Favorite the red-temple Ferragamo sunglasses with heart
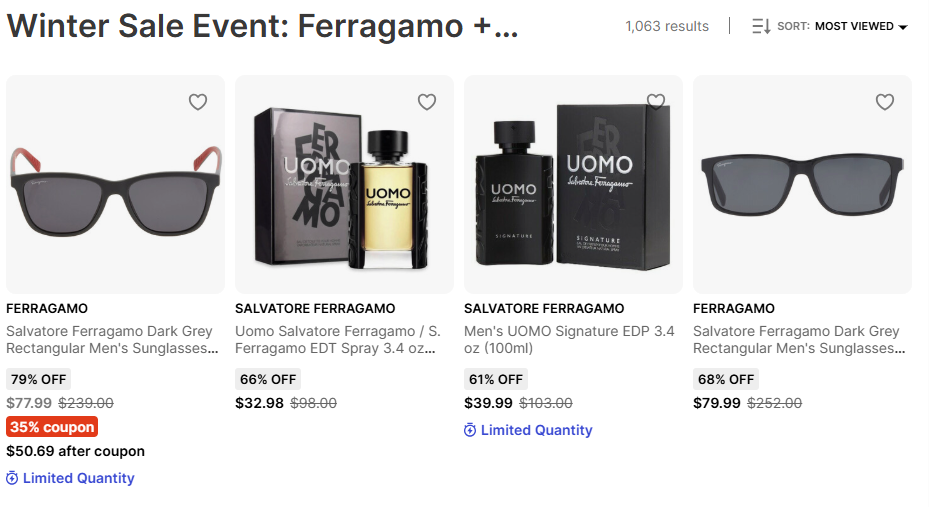 point(198,101)
